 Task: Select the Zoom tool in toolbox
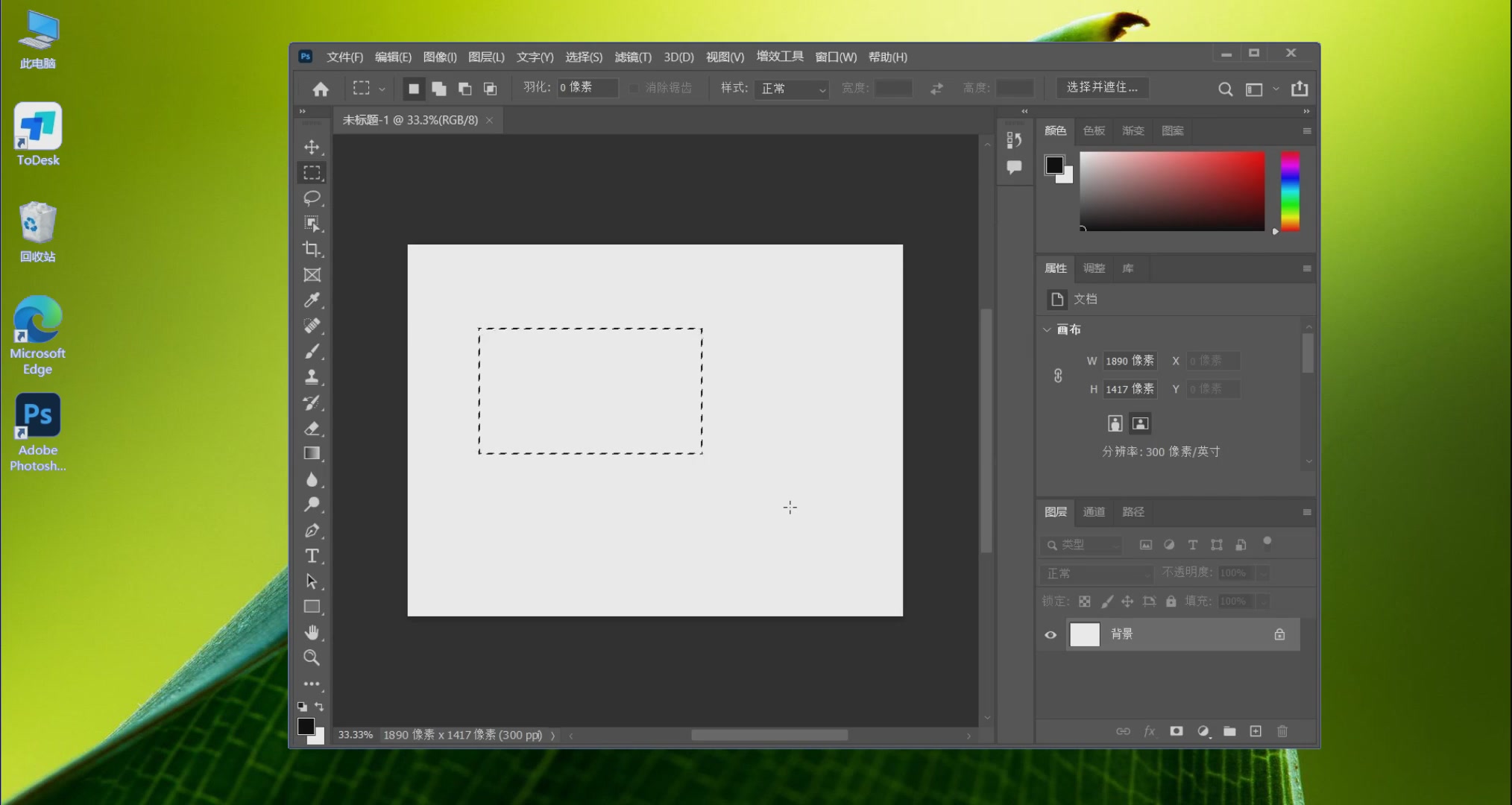pyautogui.click(x=312, y=657)
